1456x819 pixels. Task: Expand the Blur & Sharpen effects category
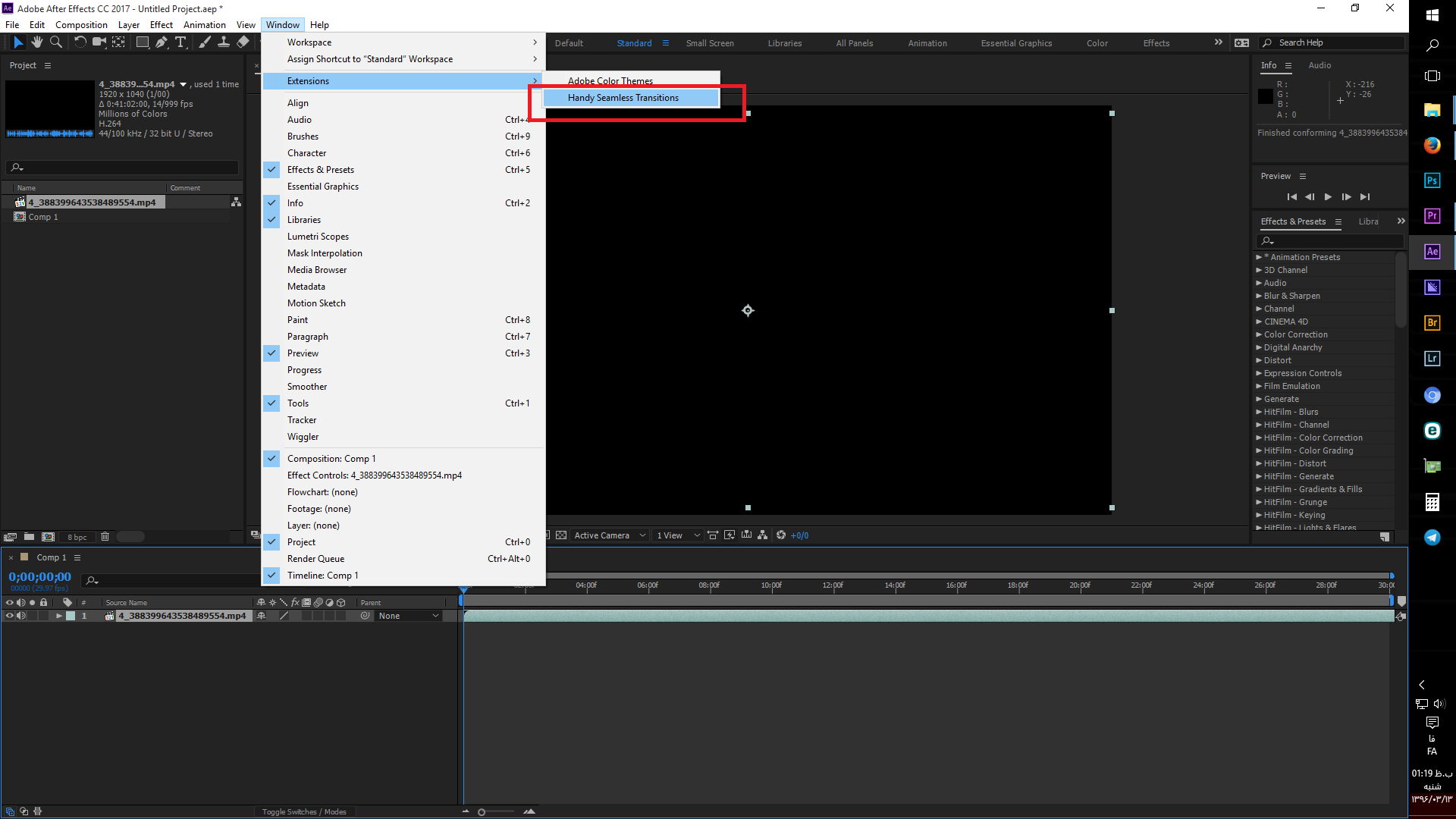tap(1259, 296)
